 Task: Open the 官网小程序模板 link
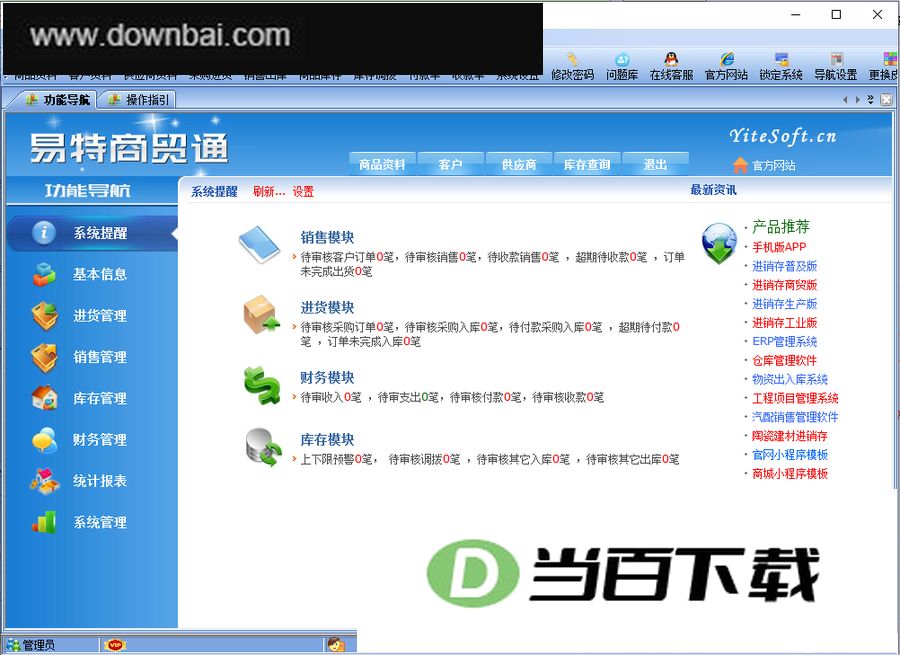click(x=790, y=455)
